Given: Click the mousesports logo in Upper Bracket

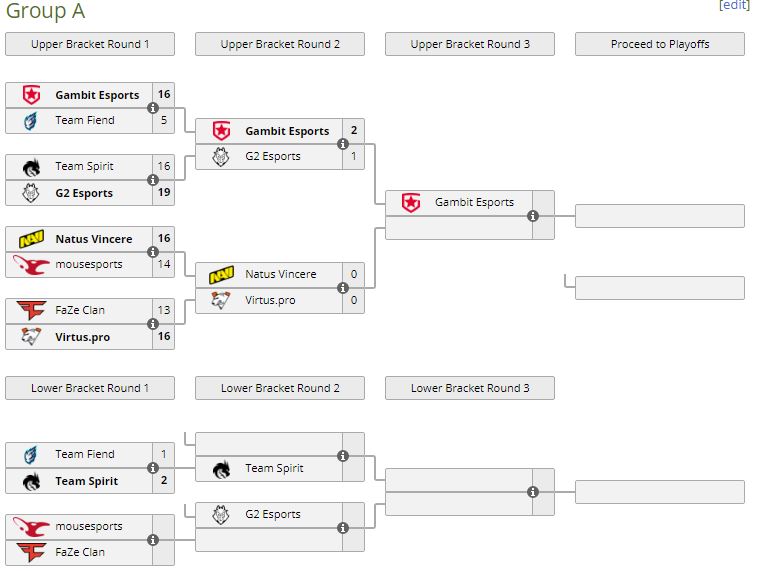Looking at the screenshot, I should 31,265.
